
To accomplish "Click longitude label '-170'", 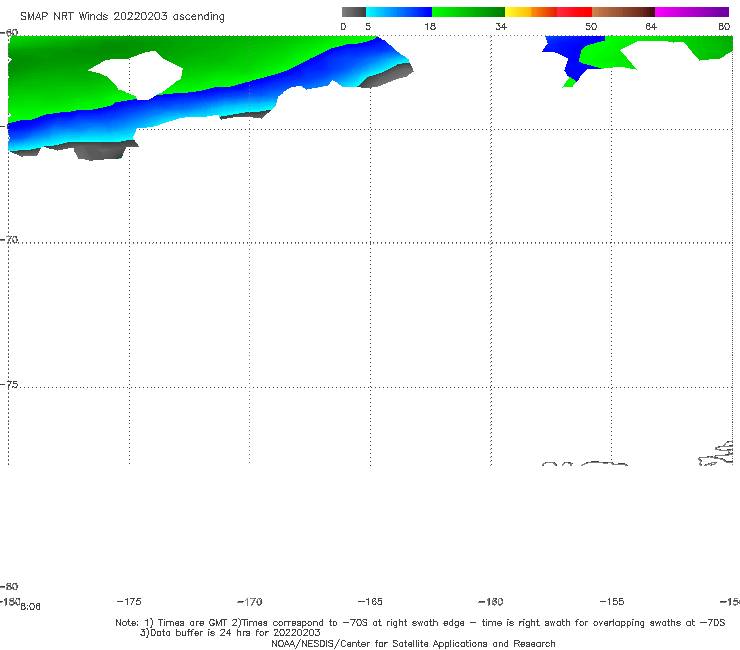I will tap(250, 601).
